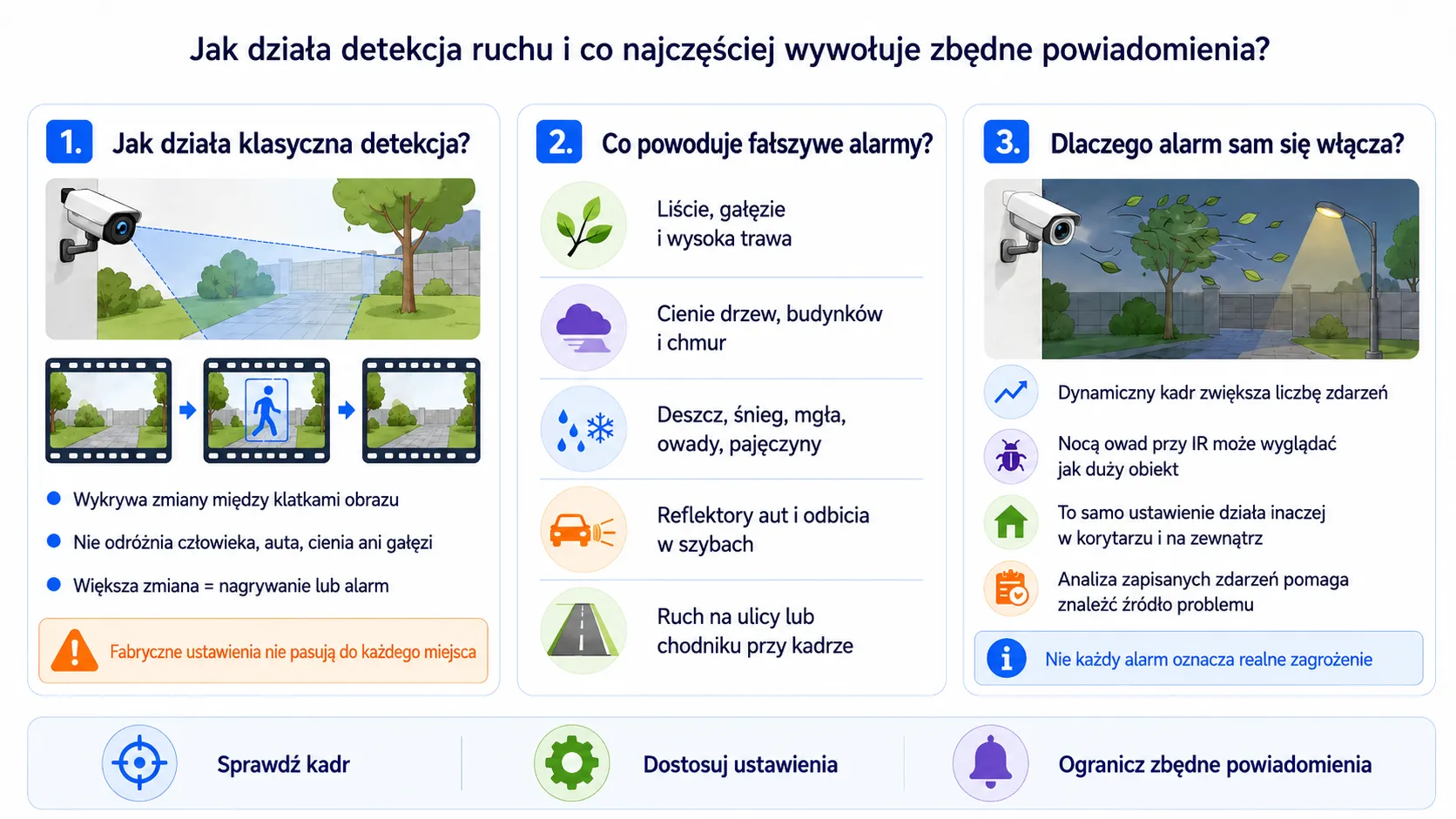Click text Nocą owad przy IR
This screenshot has height=819, width=1456.
pos(1196,456)
